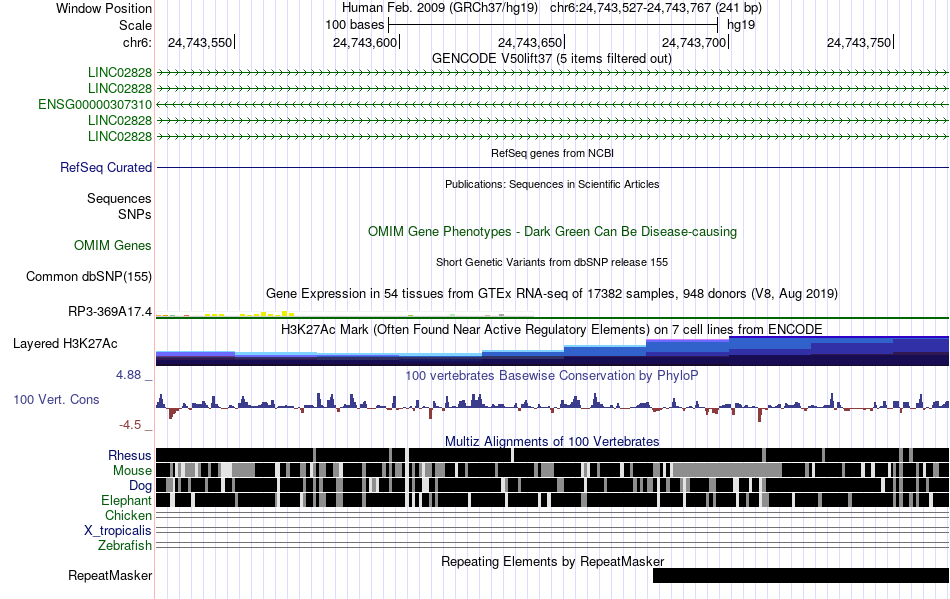Image resolution: width=950 pixels, height=599 pixels.
Task: Click the Rhesus species label
Action: [x=130, y=455]
